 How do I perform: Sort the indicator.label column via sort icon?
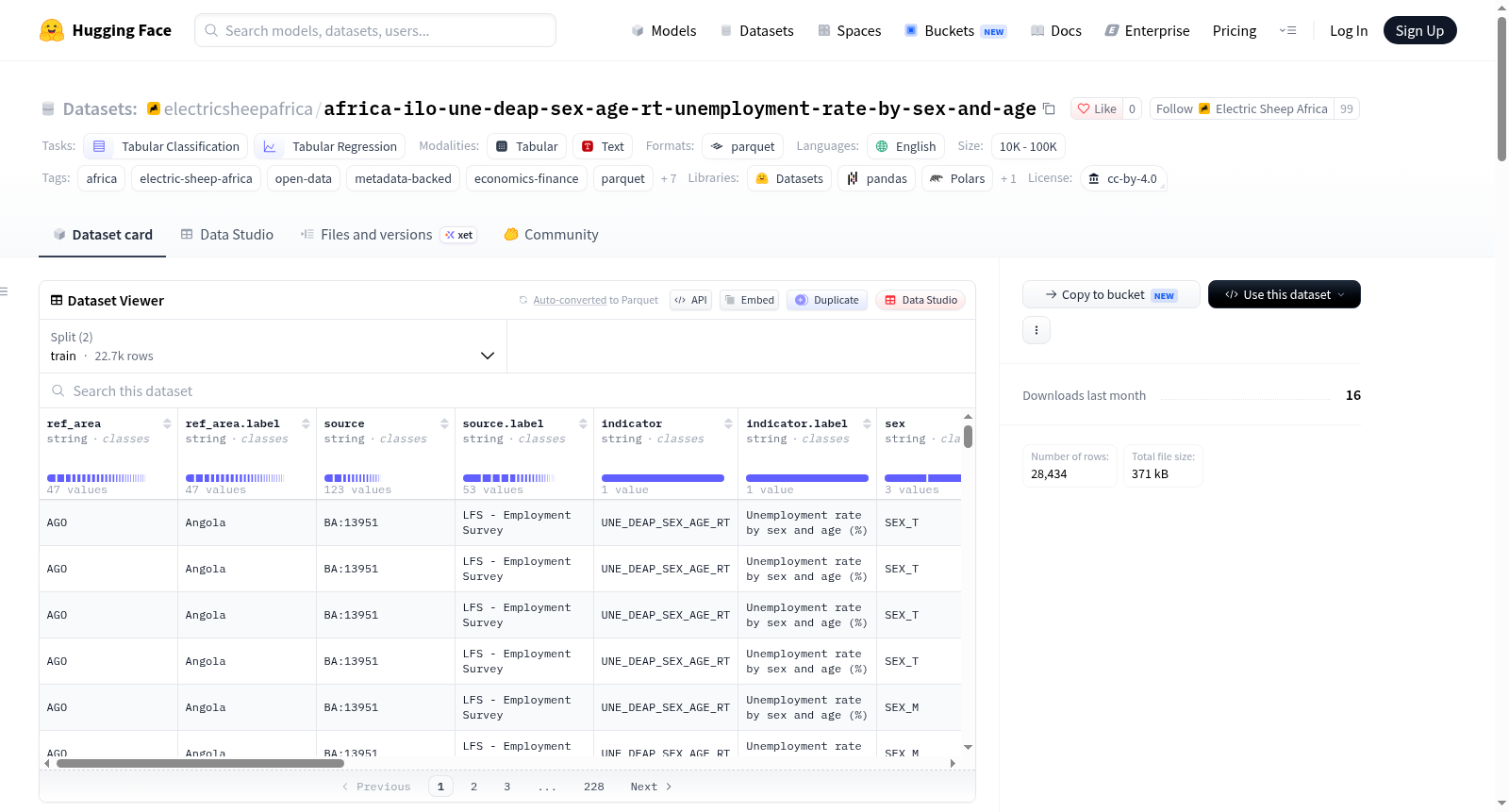[x=867, y=423]
